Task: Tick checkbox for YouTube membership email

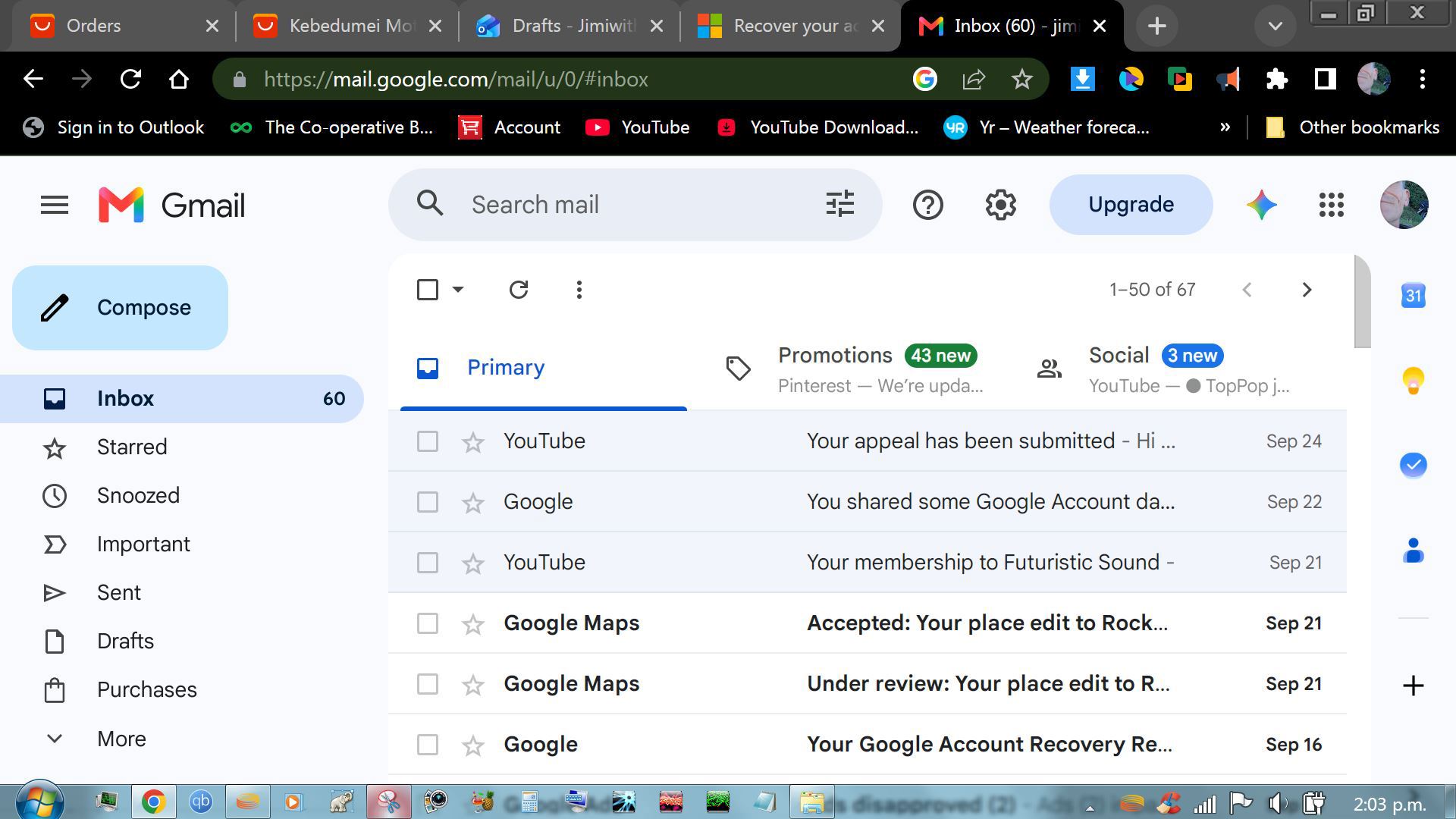Action: pyautogui.click(x=428, y=563)
